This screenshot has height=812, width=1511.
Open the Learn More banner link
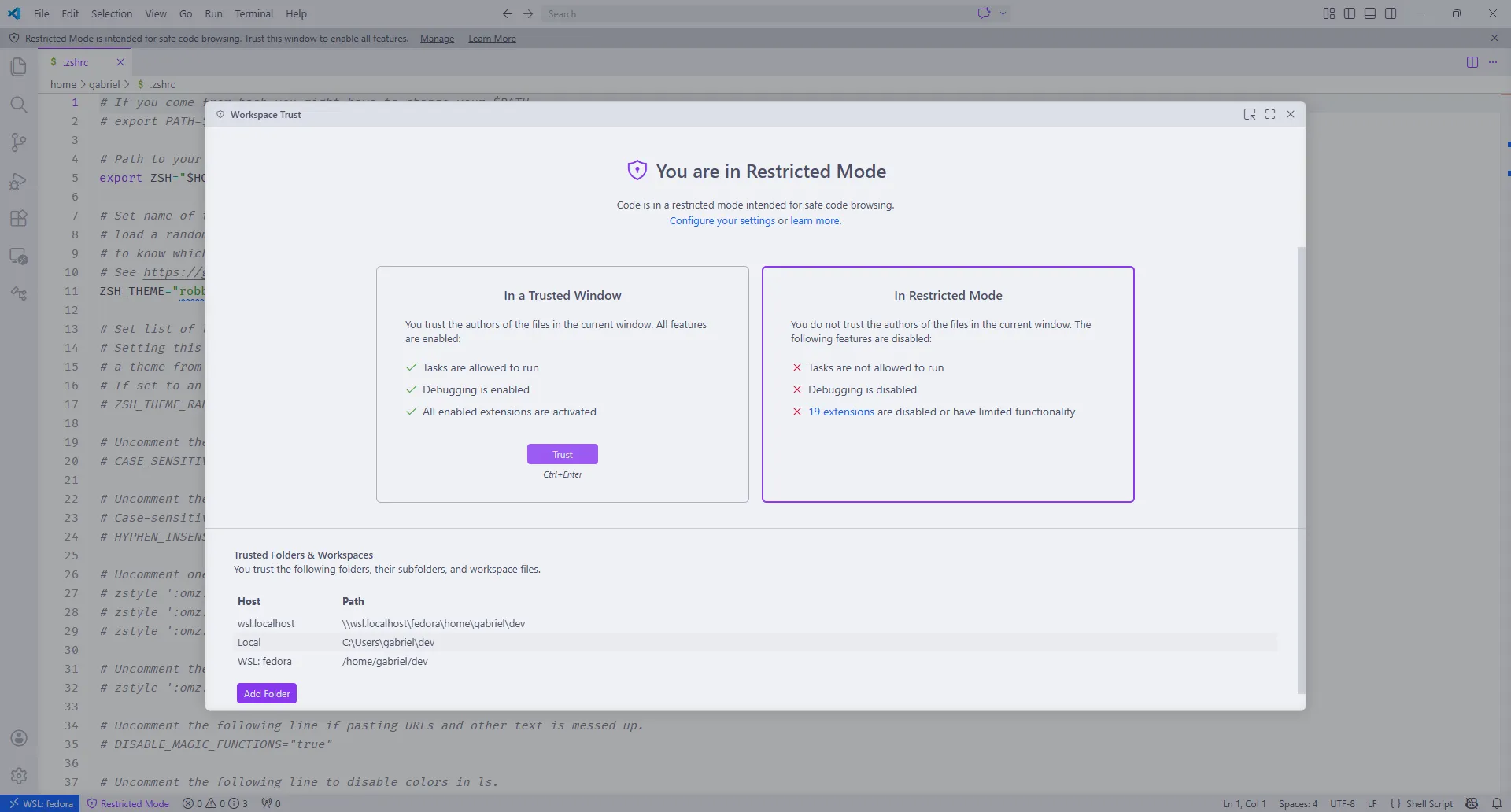492,39
